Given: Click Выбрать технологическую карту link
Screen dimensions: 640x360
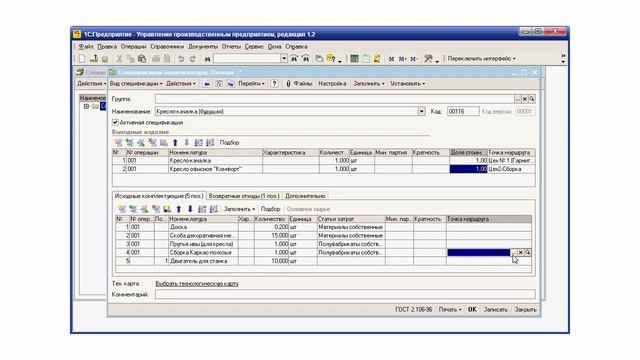Looking at the screenshot, I should pos(197,283).
